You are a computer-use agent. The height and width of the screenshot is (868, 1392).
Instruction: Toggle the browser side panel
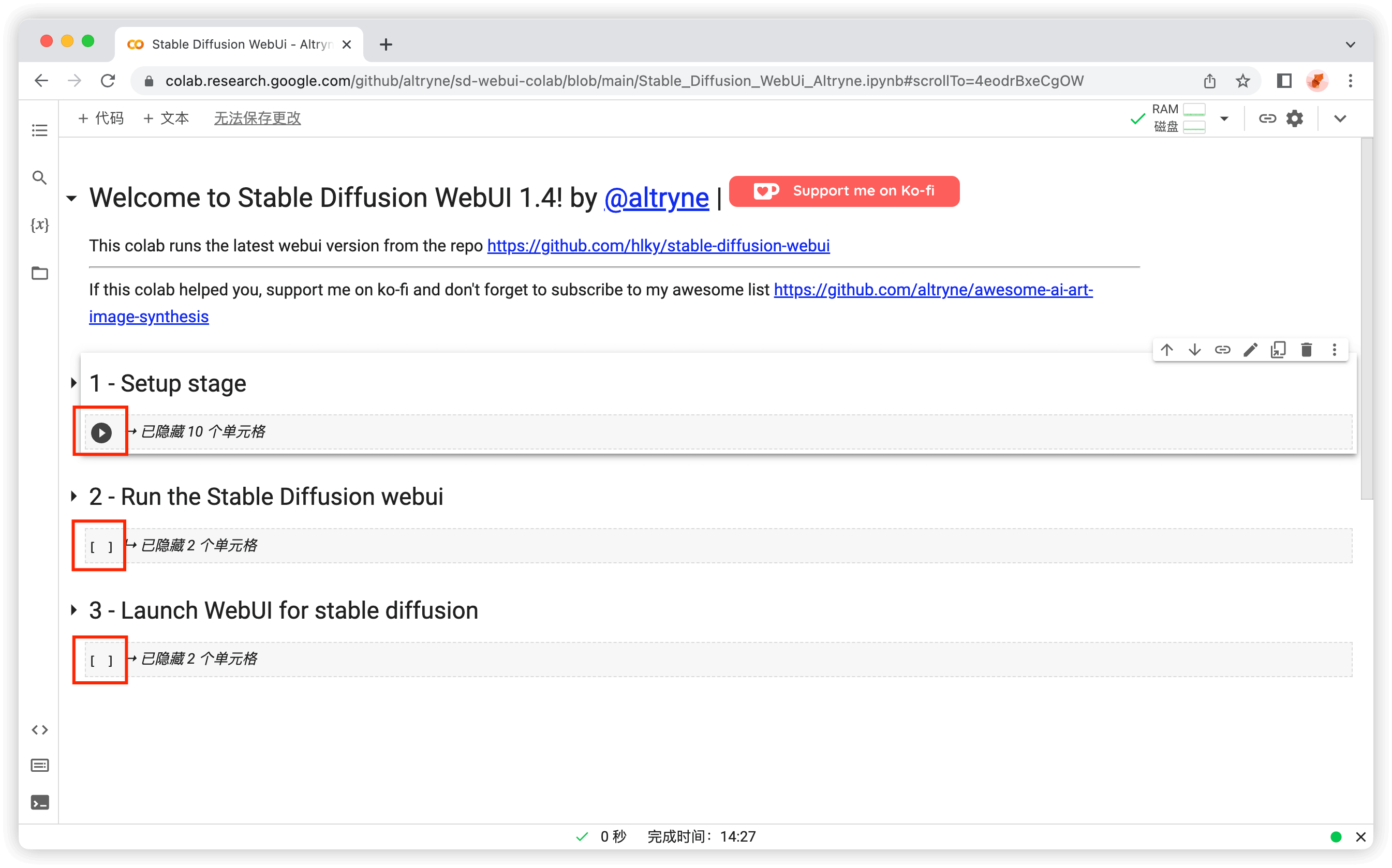coord(1284,81)
